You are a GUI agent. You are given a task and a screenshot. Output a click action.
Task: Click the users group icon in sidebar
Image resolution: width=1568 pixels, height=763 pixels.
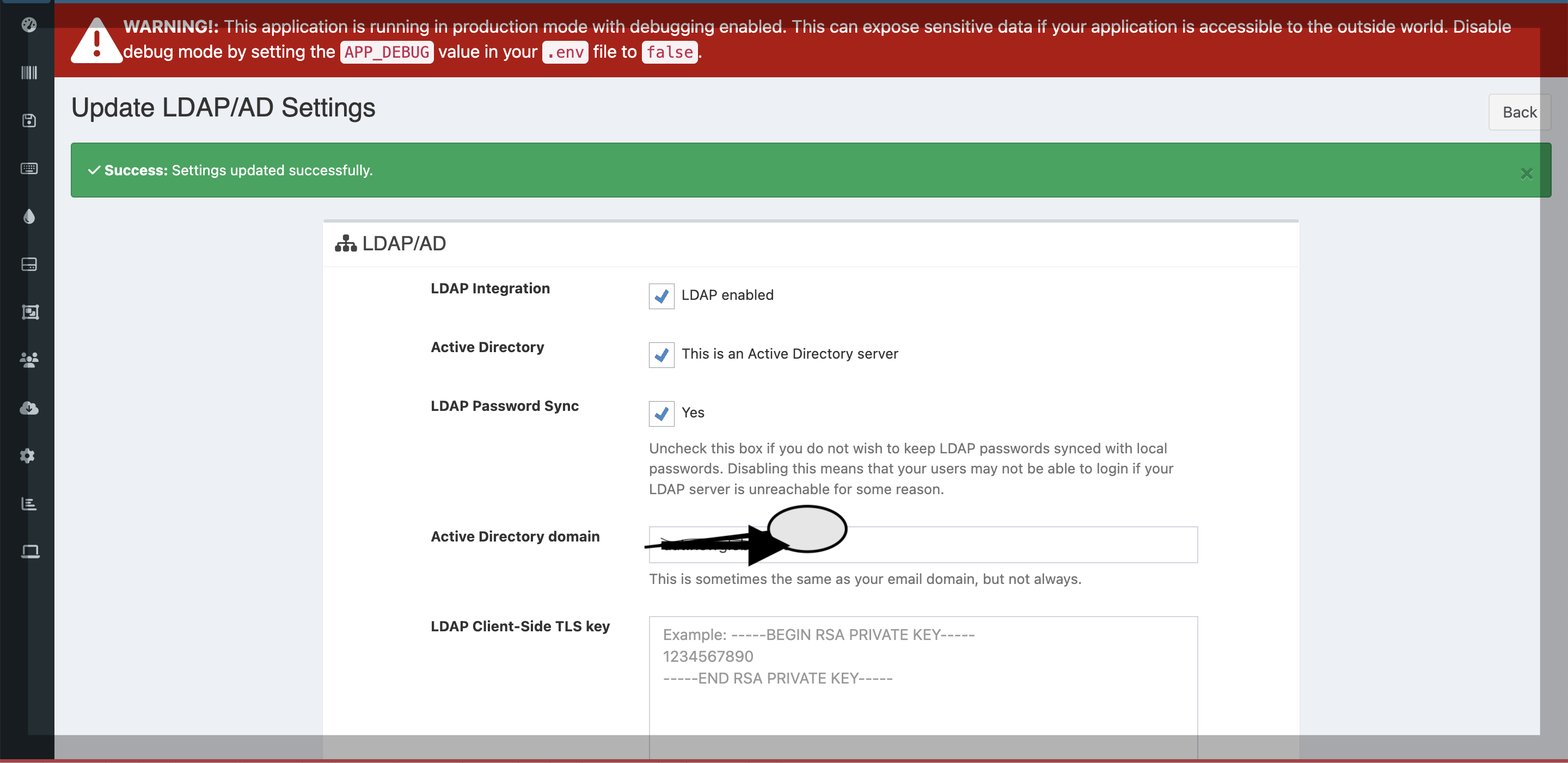(29, 359)
